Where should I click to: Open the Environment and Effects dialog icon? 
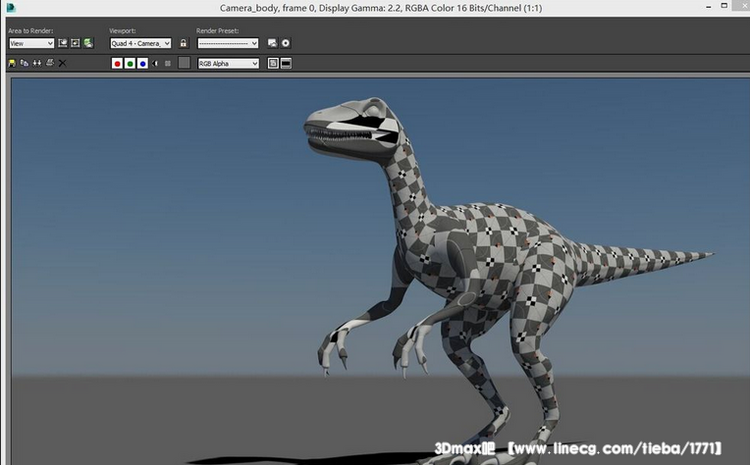tap(286, 43)
